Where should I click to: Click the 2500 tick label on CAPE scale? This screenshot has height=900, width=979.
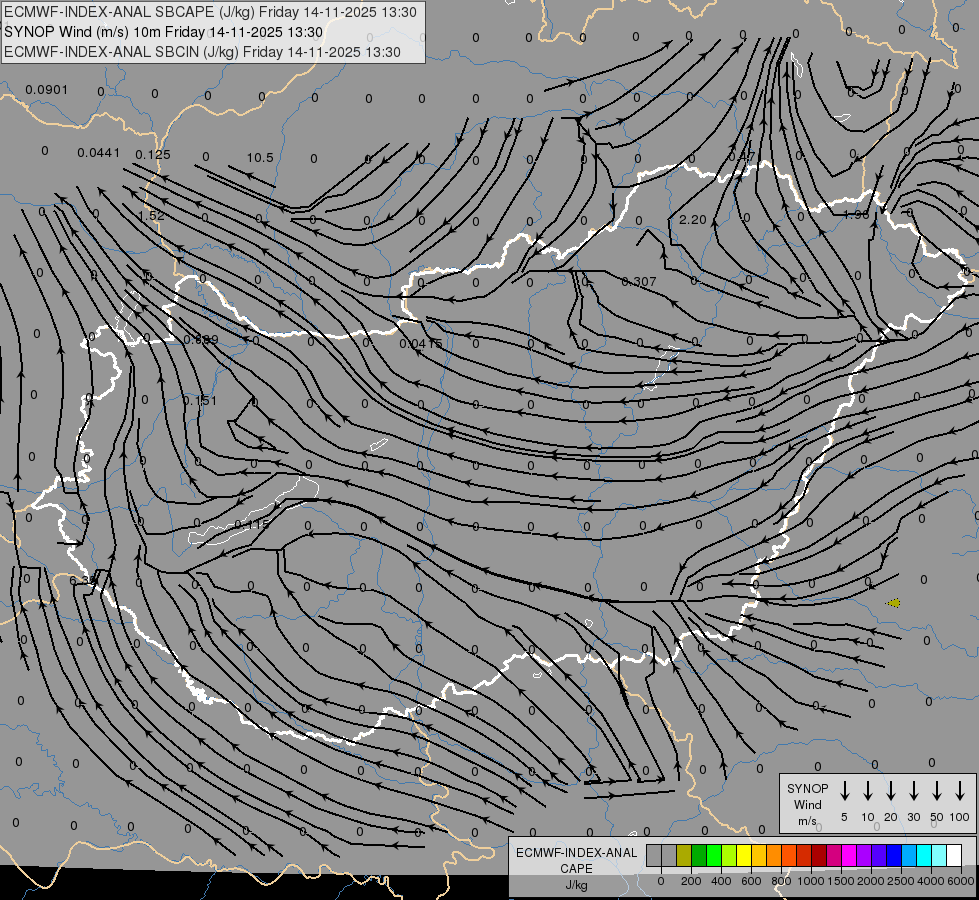tap(901, 881)
